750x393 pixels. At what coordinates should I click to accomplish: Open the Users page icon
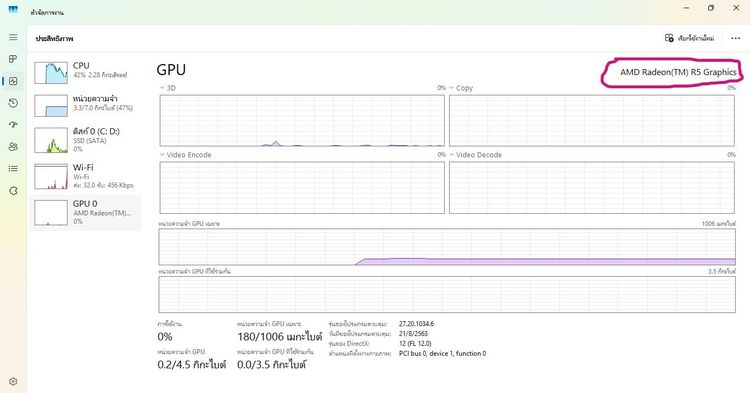tap(13, 147)
